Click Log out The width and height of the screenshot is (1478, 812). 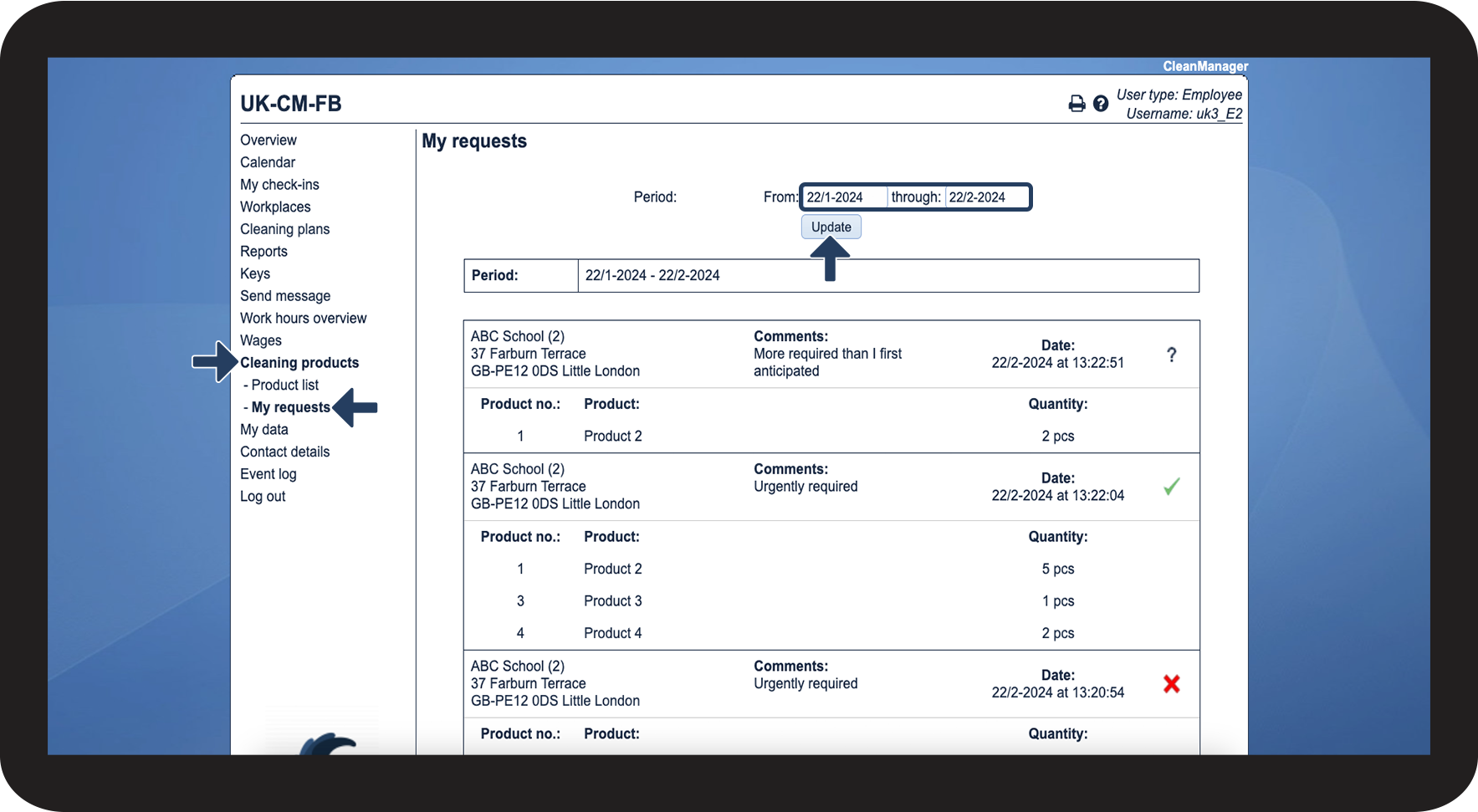point(263,497)
